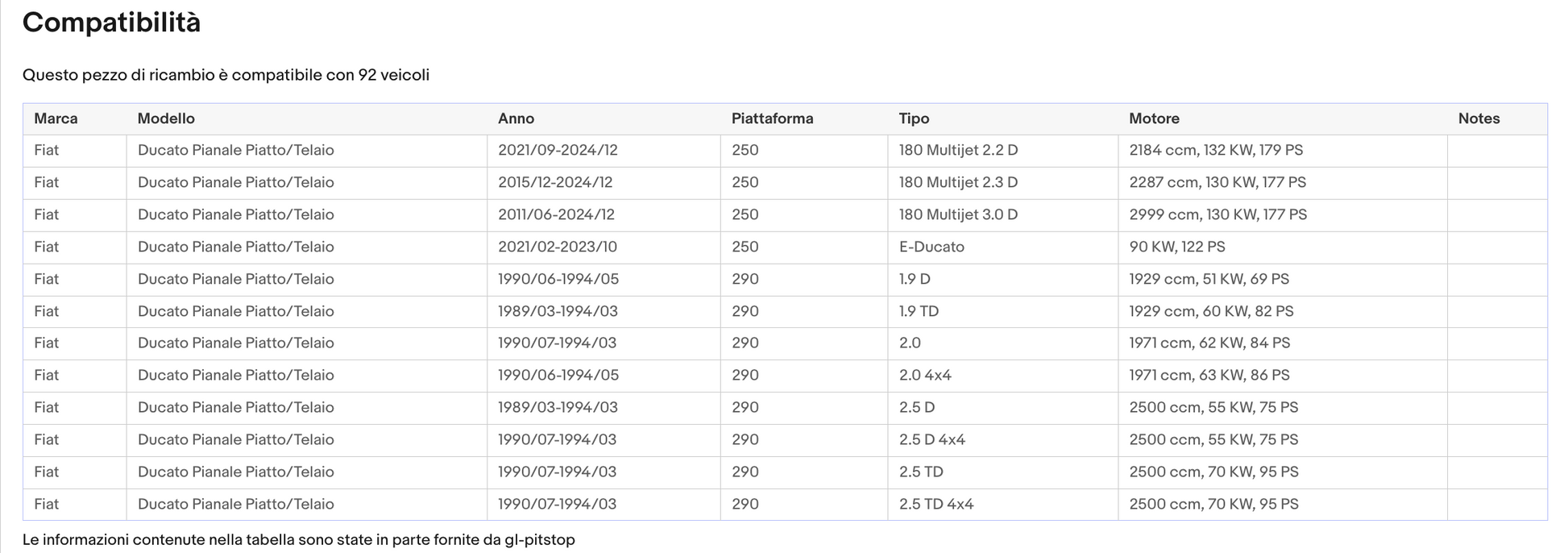Screen dimensions: 1568x553
Task: Select the year cell in the 1.9 TD row
Action: click(x=604, y=312)
